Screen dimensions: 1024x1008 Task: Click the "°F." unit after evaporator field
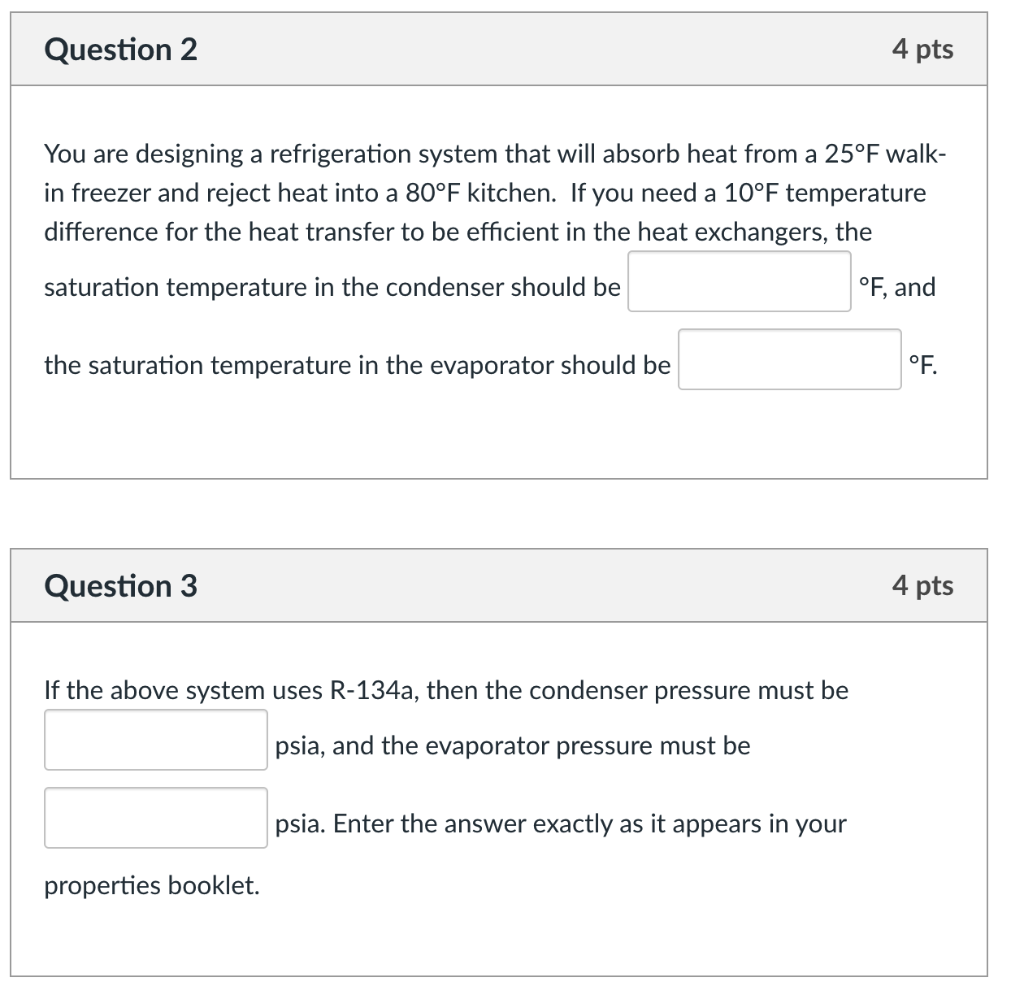pyautogui.click(x=924, y=366)
